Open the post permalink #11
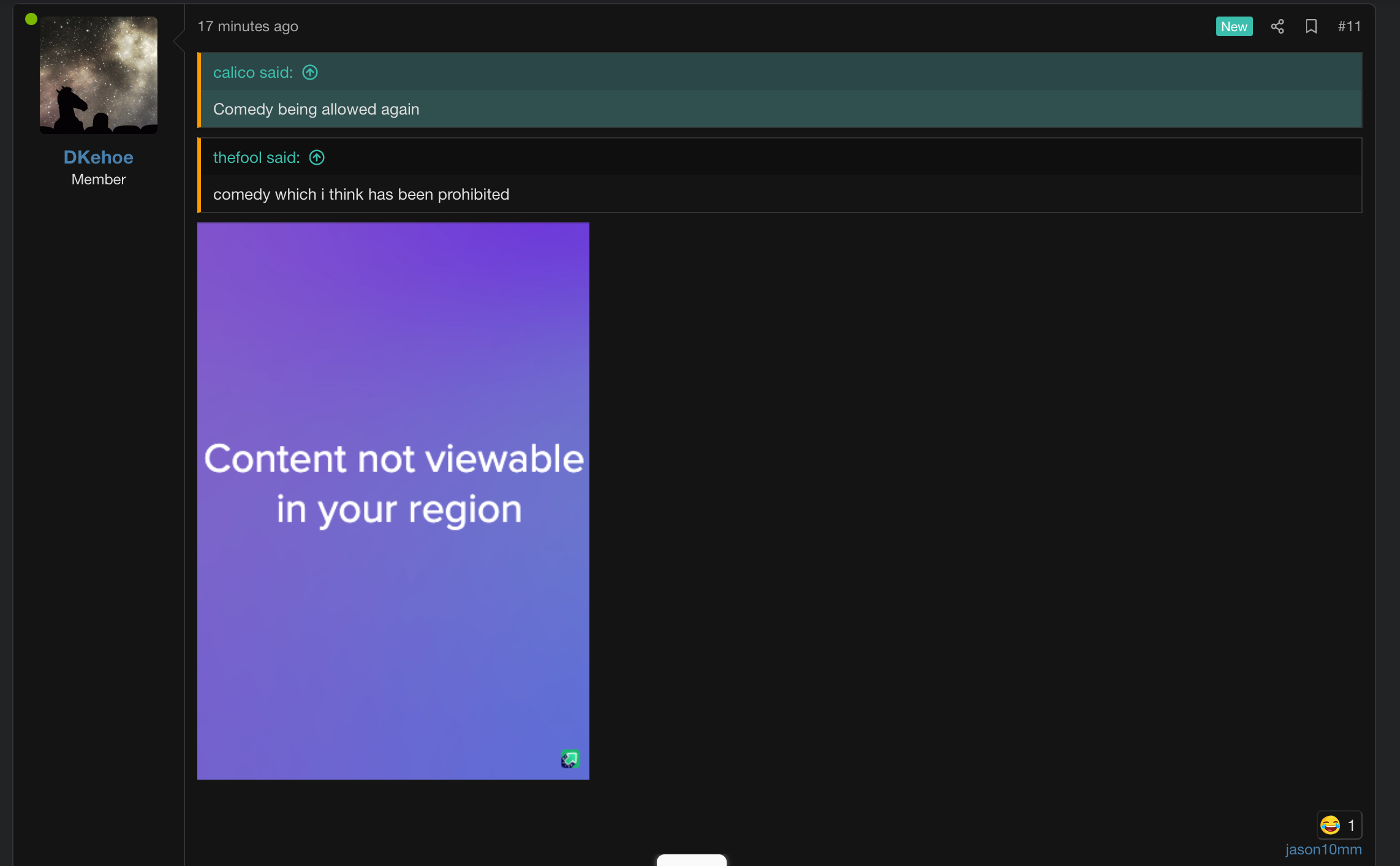Viewport: 1400px width, 866px height. (x=1349, y=26)
